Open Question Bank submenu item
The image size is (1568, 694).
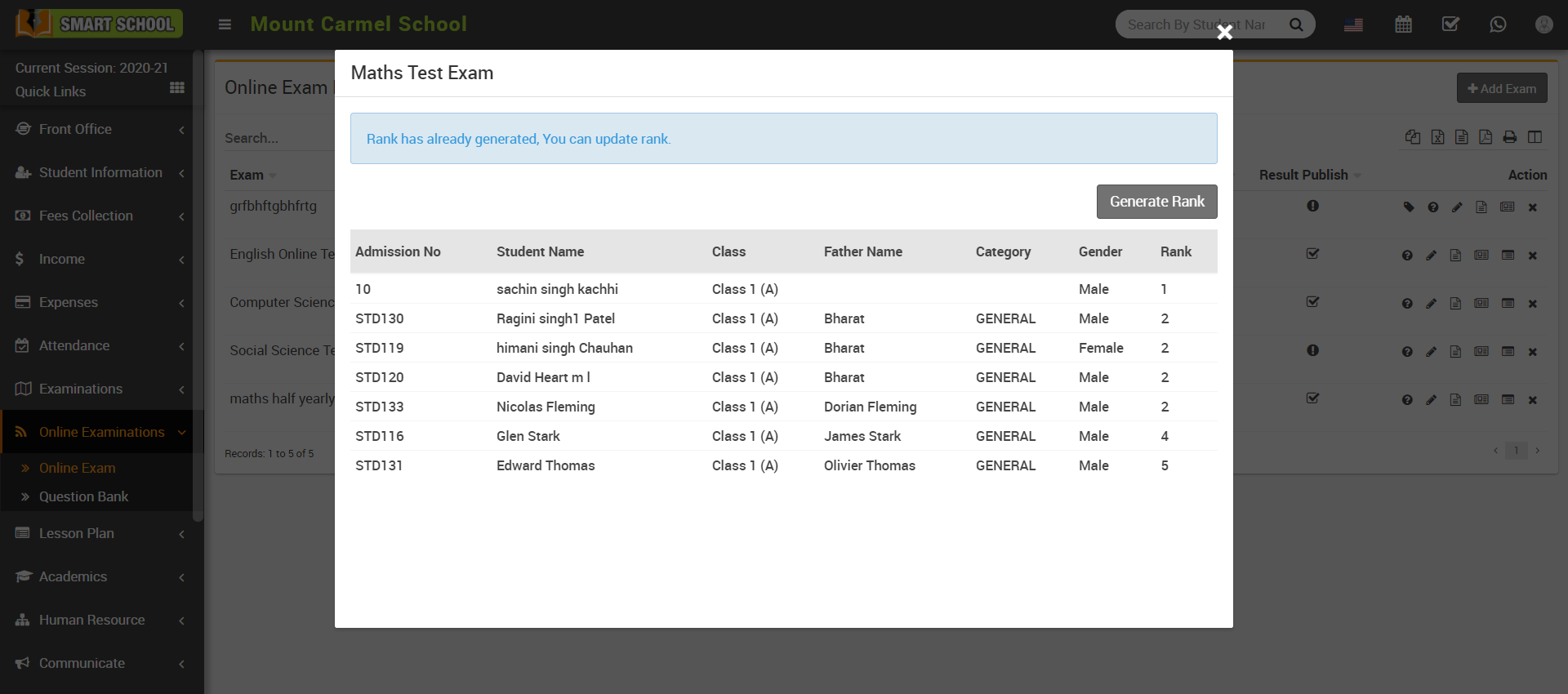tap(83, 496)
